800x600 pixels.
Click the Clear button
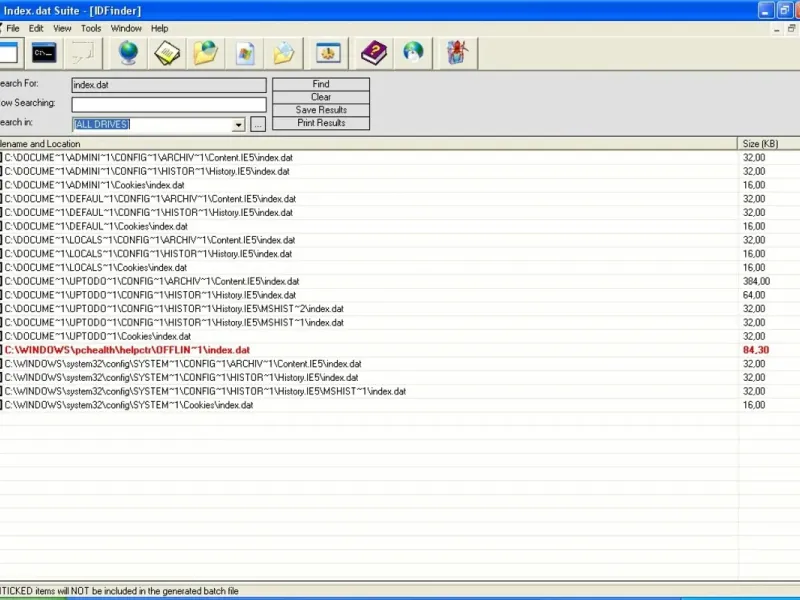[x=321, y=97]
